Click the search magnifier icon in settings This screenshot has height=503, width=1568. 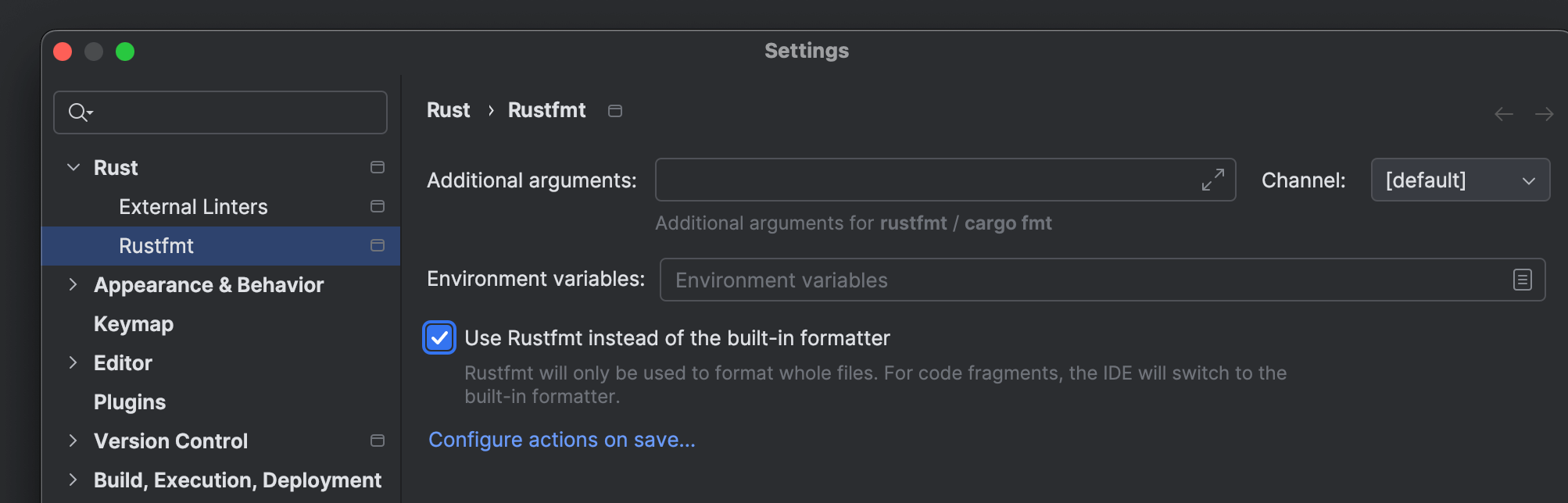click(79, 112)
